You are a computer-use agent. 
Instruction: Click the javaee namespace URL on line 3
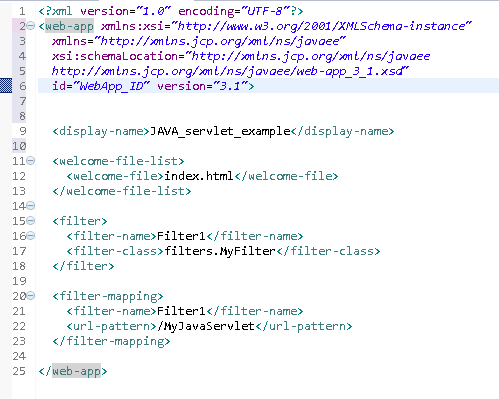(220, 41)
